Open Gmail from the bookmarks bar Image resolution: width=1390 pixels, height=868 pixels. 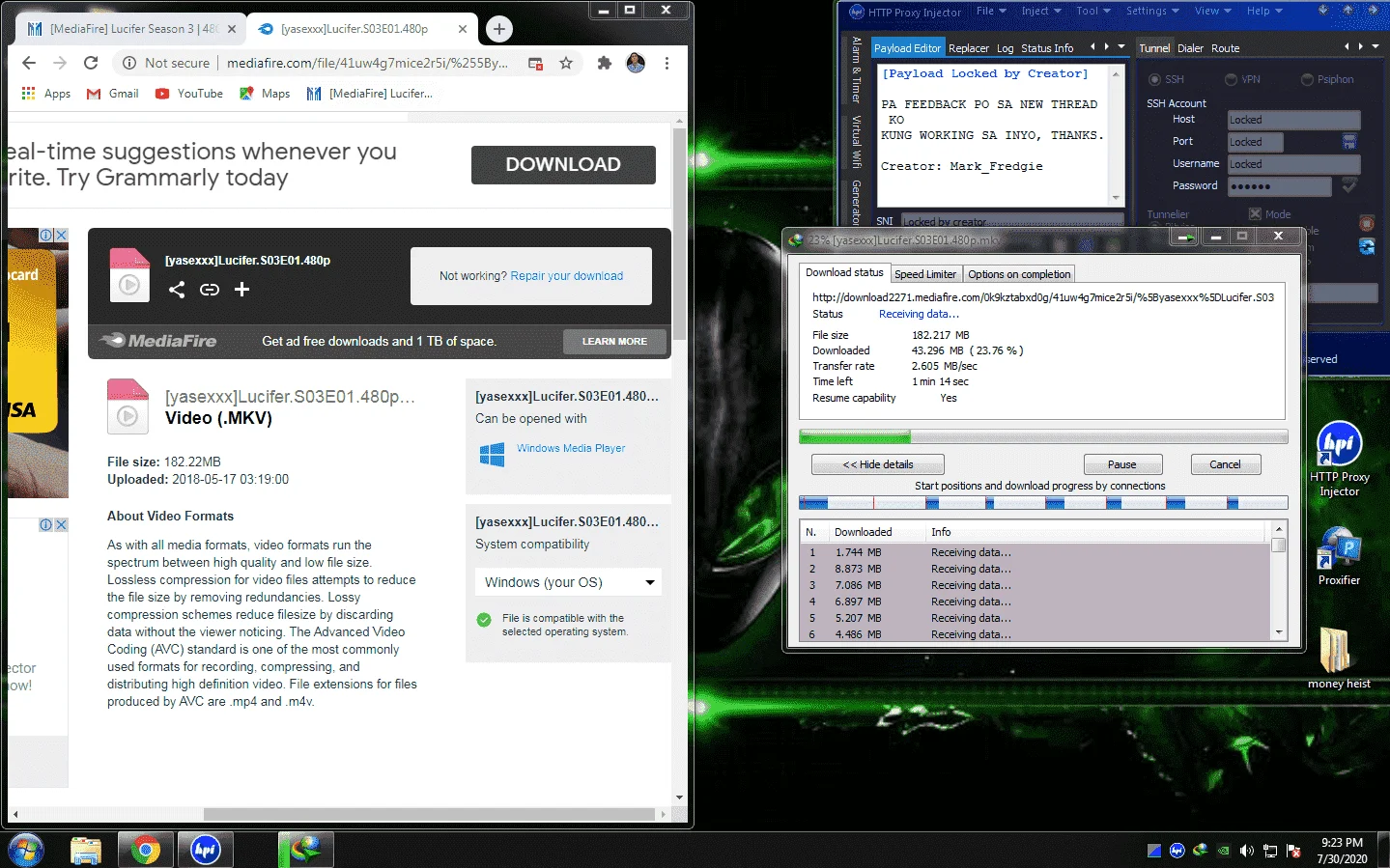pos(113,94)
